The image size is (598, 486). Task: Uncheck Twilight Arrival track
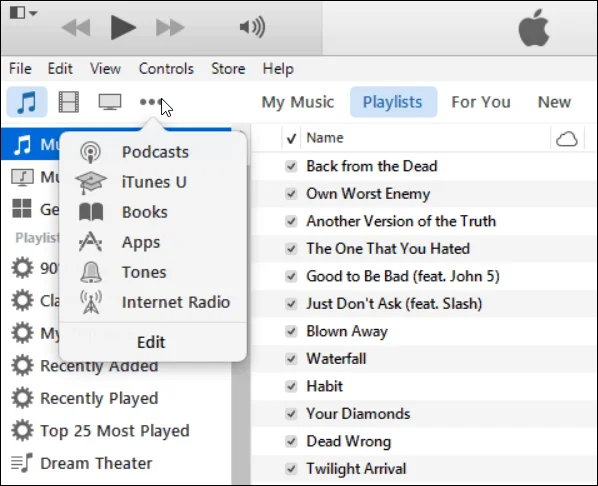pos(291,468)
